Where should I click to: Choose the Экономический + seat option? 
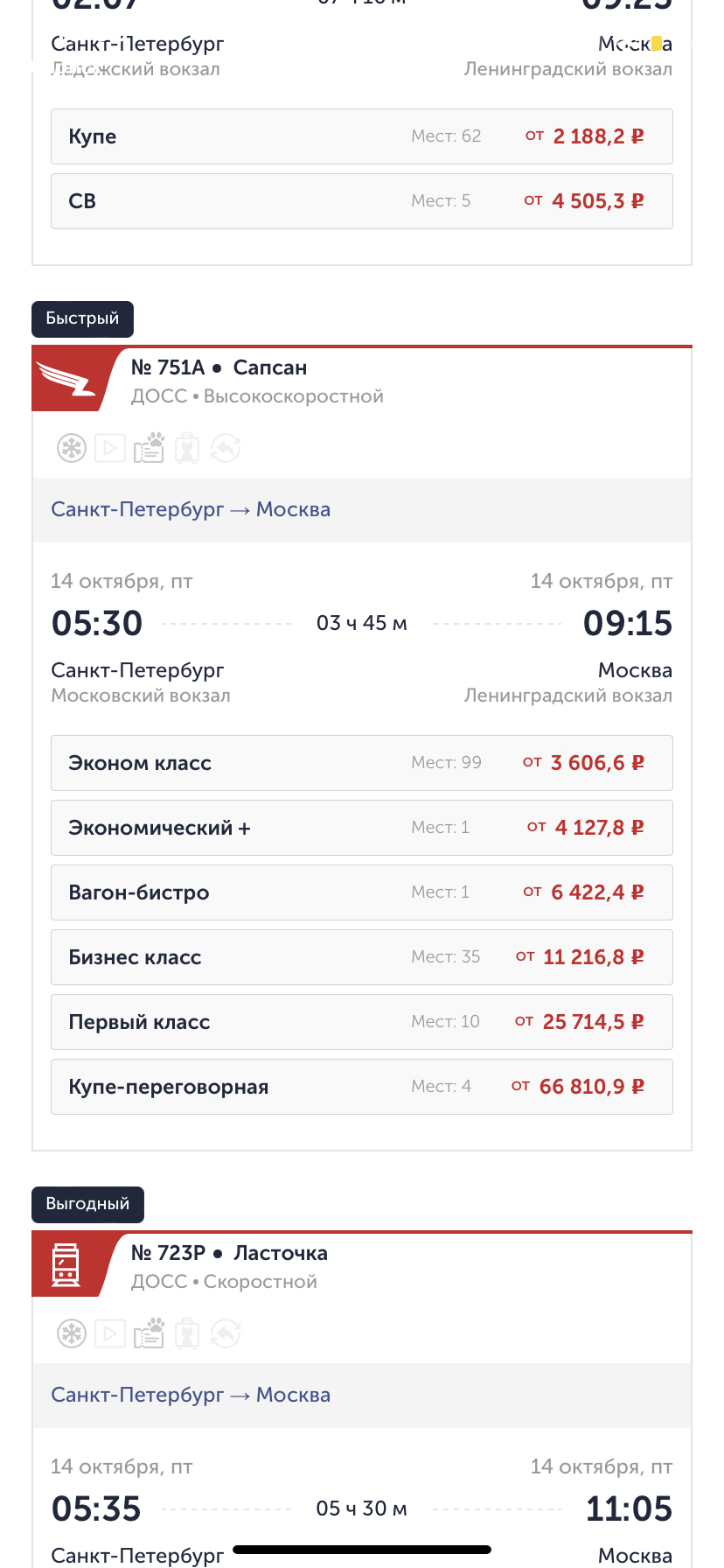click(x=361, y=828)
